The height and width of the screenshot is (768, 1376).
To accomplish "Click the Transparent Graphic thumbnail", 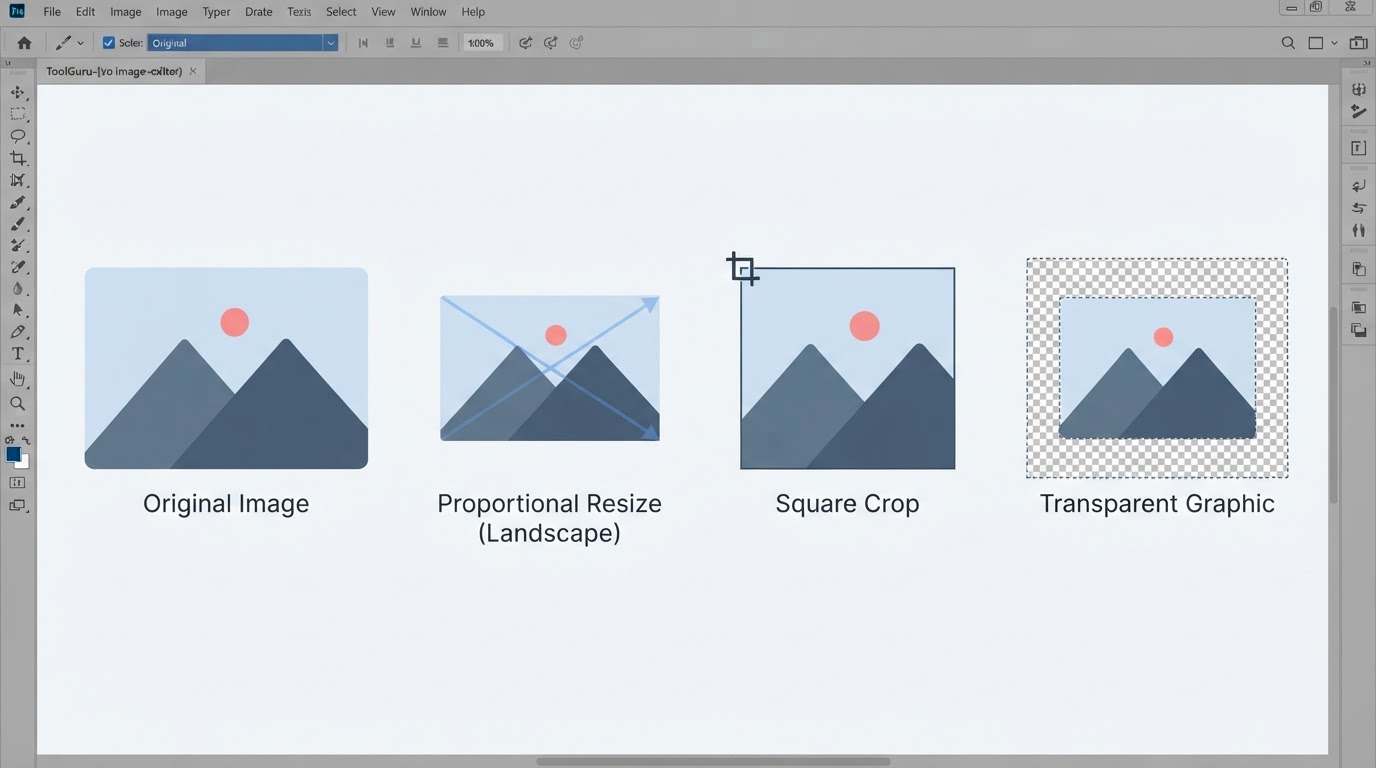I will pos(1157,368).
